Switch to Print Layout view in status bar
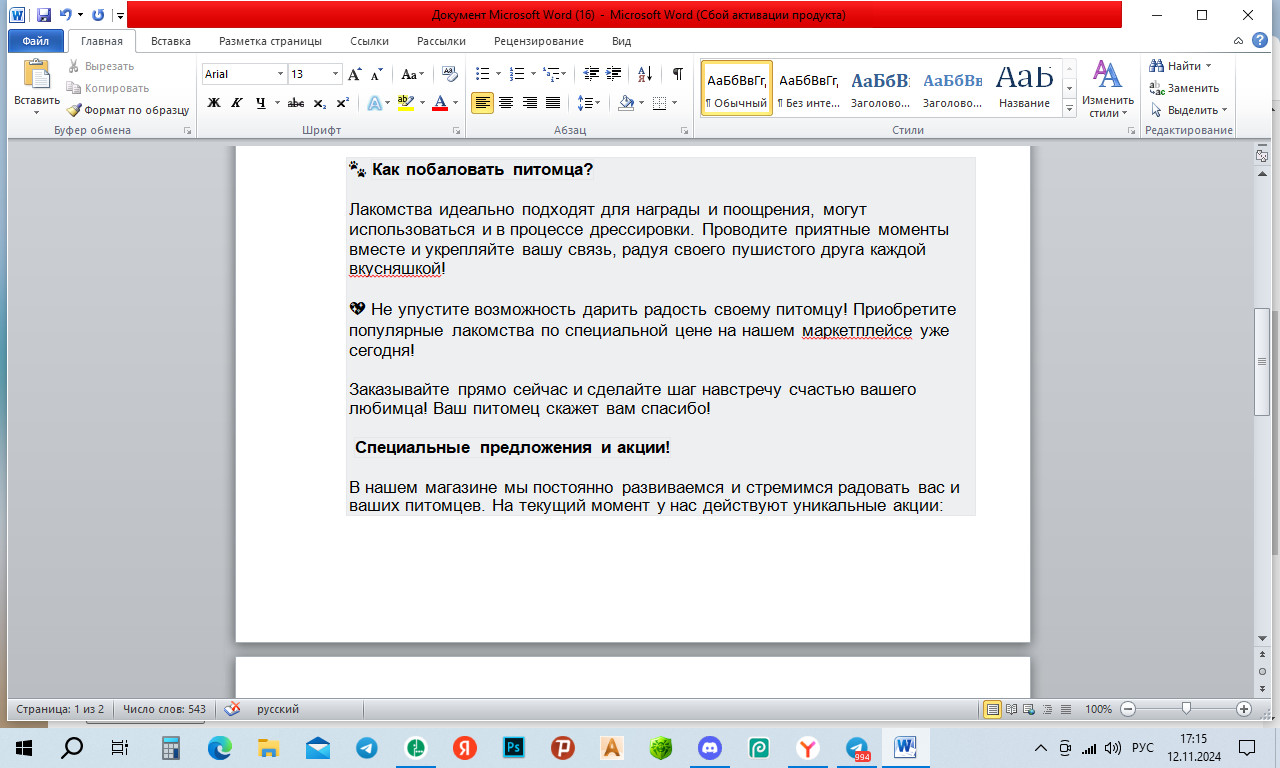Image resolution: width=1280 pixels, height=768 pixels. point(993,709)
